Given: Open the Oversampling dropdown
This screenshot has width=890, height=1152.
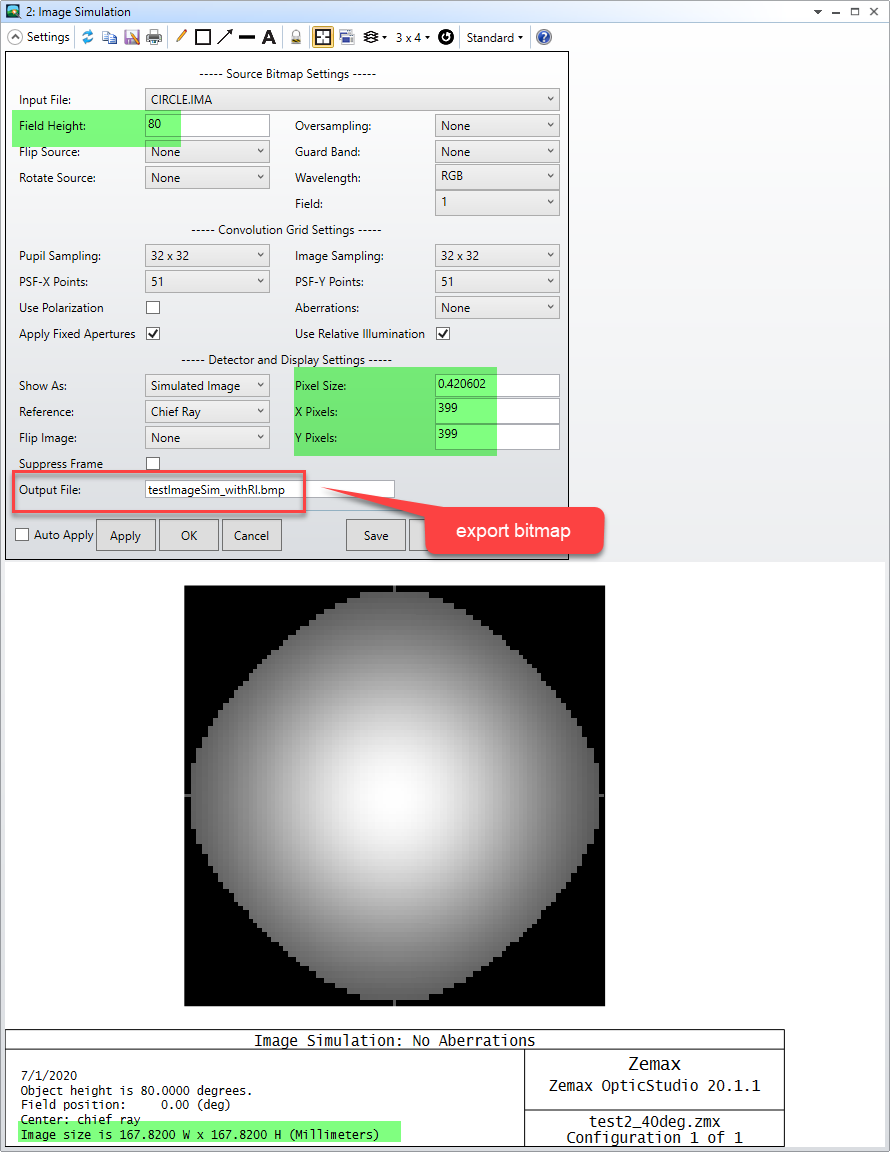Looking at the screenshot, I should (x=497, y=126).
